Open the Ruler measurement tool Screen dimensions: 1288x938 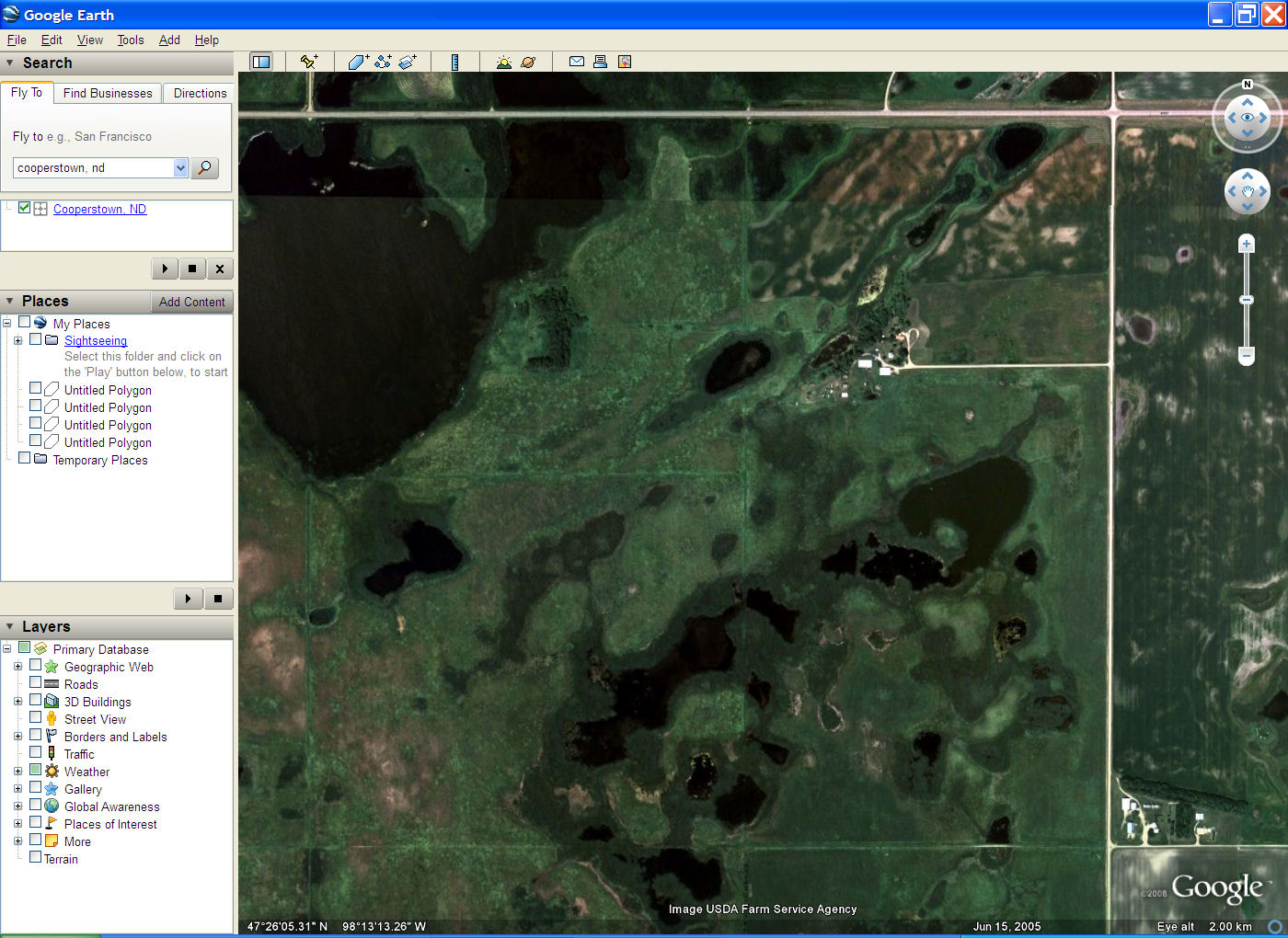[x=454, y=62]
